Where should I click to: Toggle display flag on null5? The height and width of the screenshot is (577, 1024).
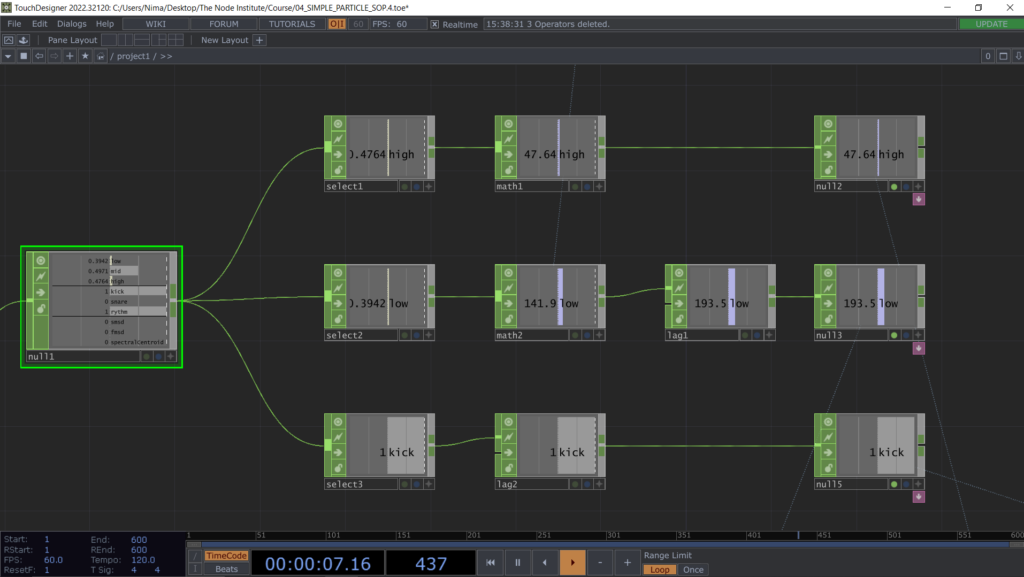894,484
